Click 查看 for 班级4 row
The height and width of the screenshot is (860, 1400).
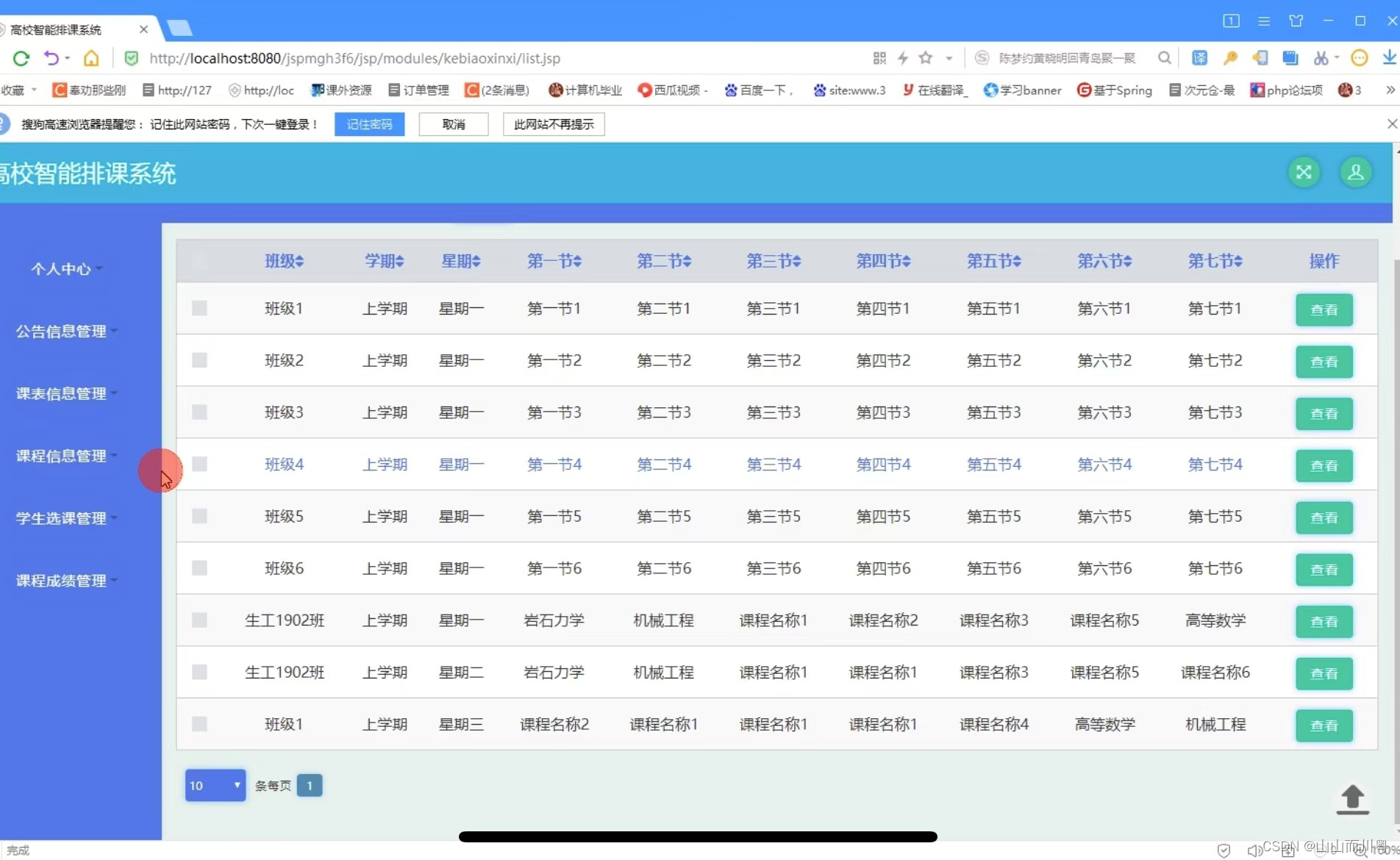point(1324,465)
